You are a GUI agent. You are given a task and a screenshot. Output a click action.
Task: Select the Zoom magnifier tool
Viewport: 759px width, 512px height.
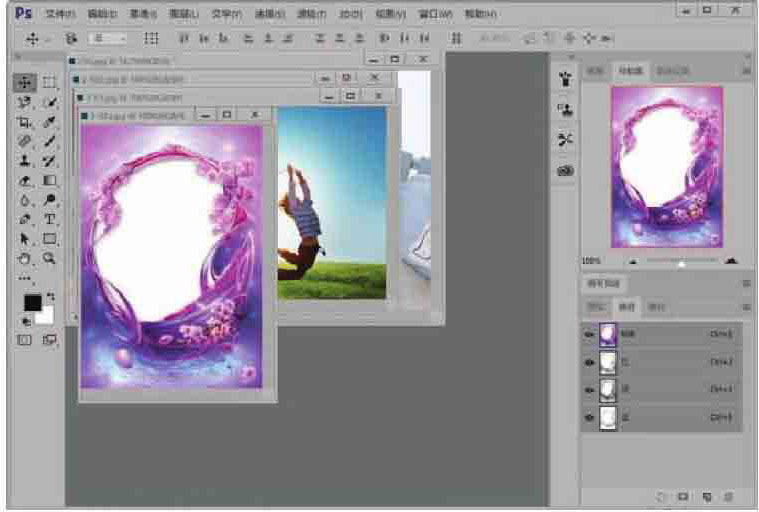(49, 258)
